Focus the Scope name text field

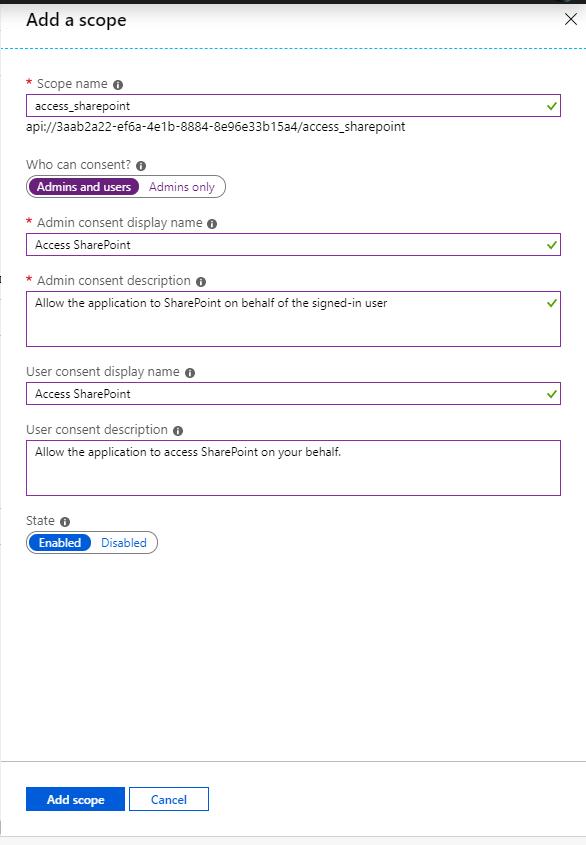pyautogui.click(x=293, y=106)
